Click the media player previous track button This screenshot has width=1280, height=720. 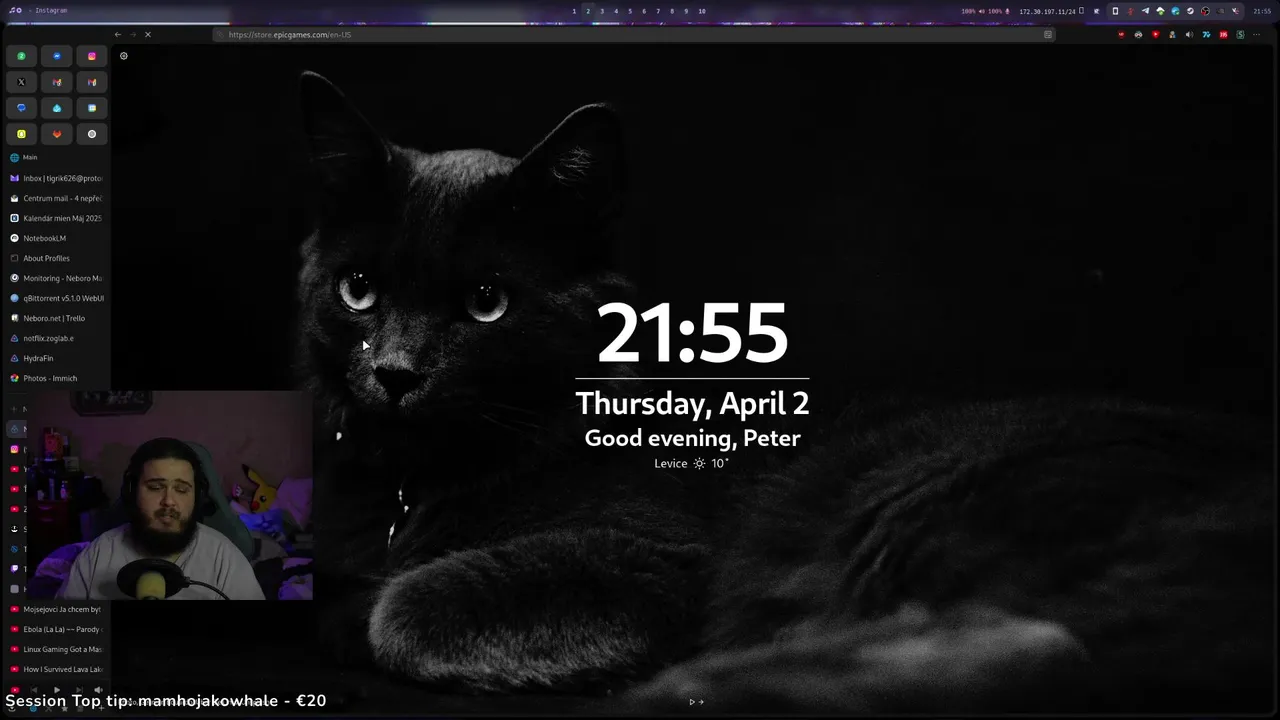pos(35,689)
